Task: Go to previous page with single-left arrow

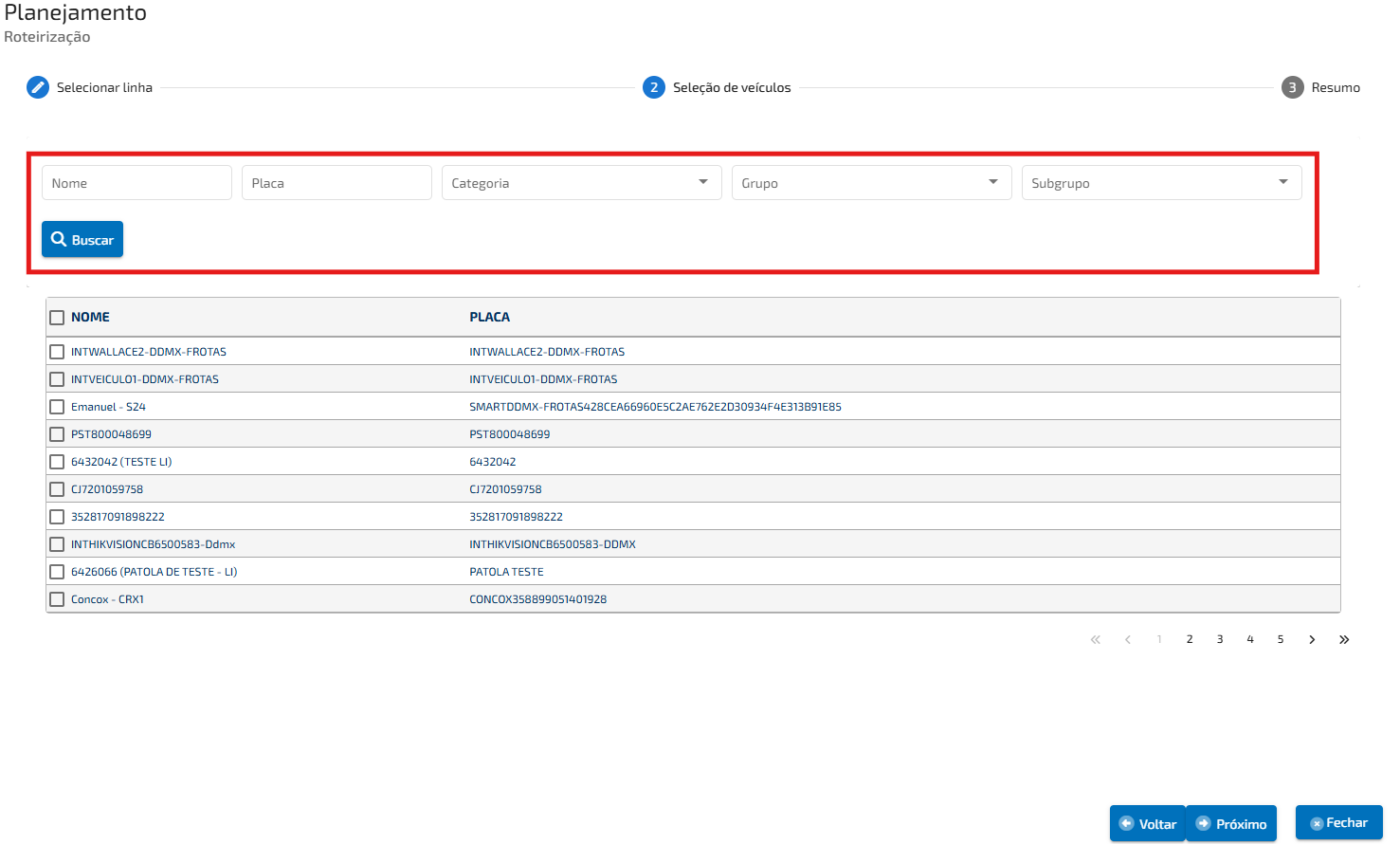Action: [x=1128, y=639]
